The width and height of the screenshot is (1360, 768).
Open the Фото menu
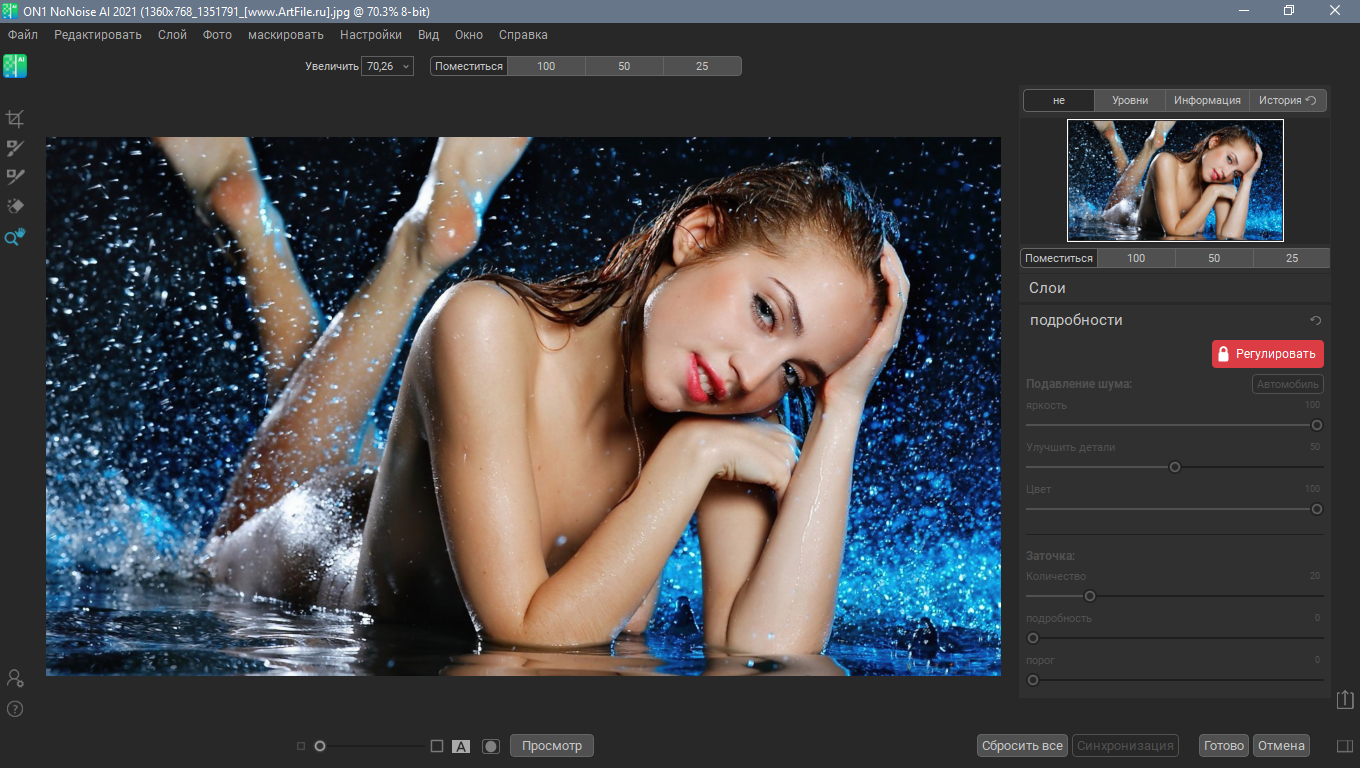(217, 35)
